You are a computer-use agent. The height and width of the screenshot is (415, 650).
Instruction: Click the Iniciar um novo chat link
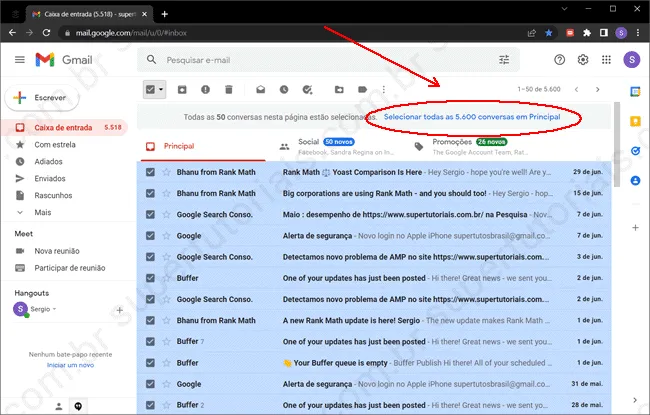point(70,365)
